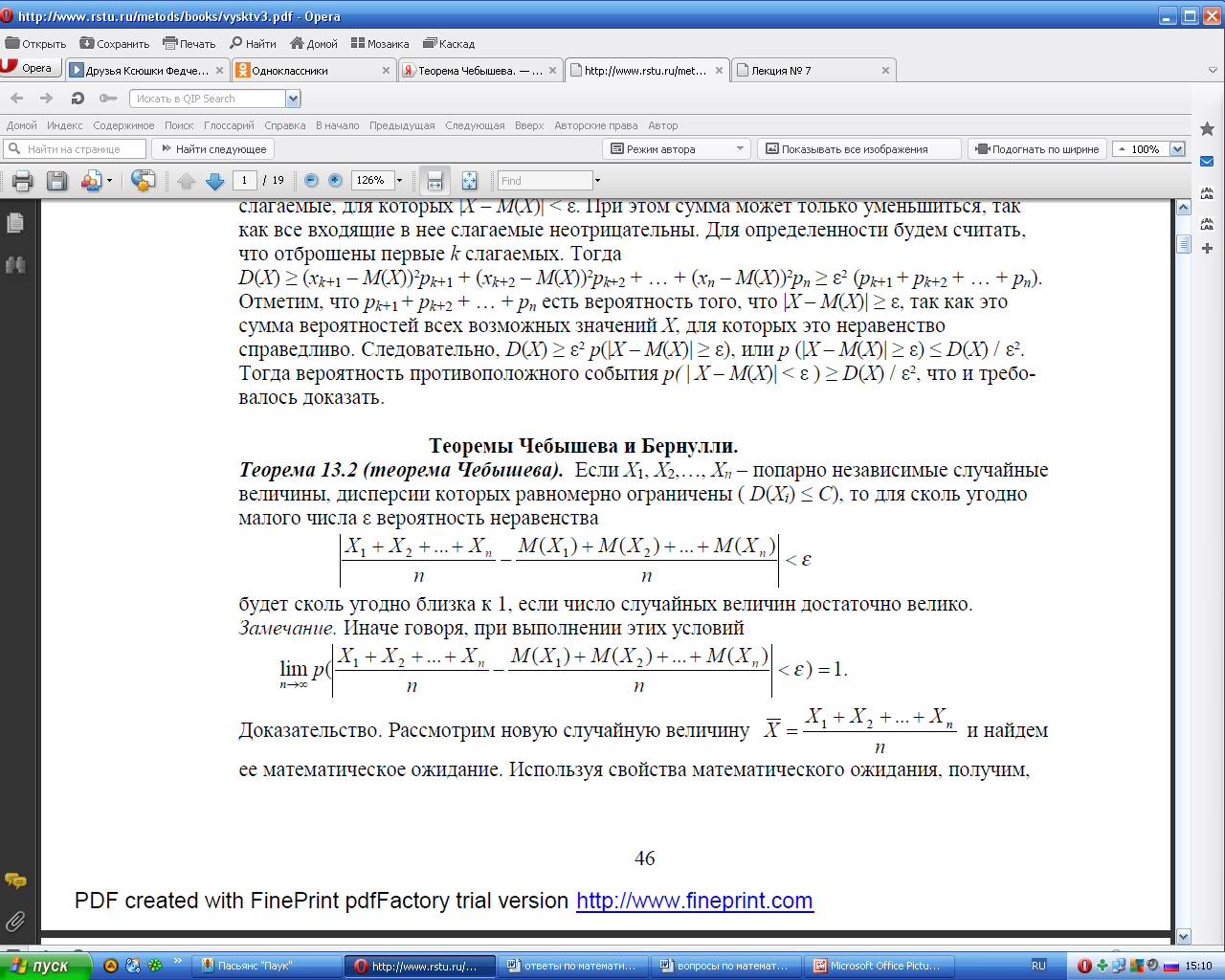Switch to ответы по математи... taskbar window
1225x980 pixels.
tap(573, 966)
